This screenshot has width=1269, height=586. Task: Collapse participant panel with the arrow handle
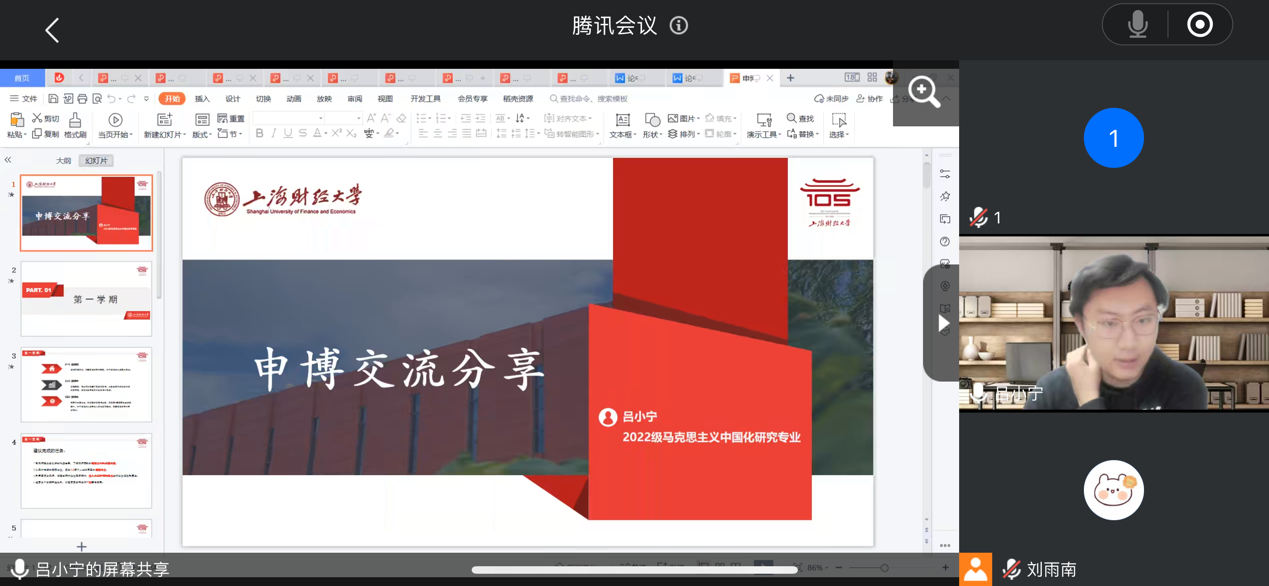point(942,323)
